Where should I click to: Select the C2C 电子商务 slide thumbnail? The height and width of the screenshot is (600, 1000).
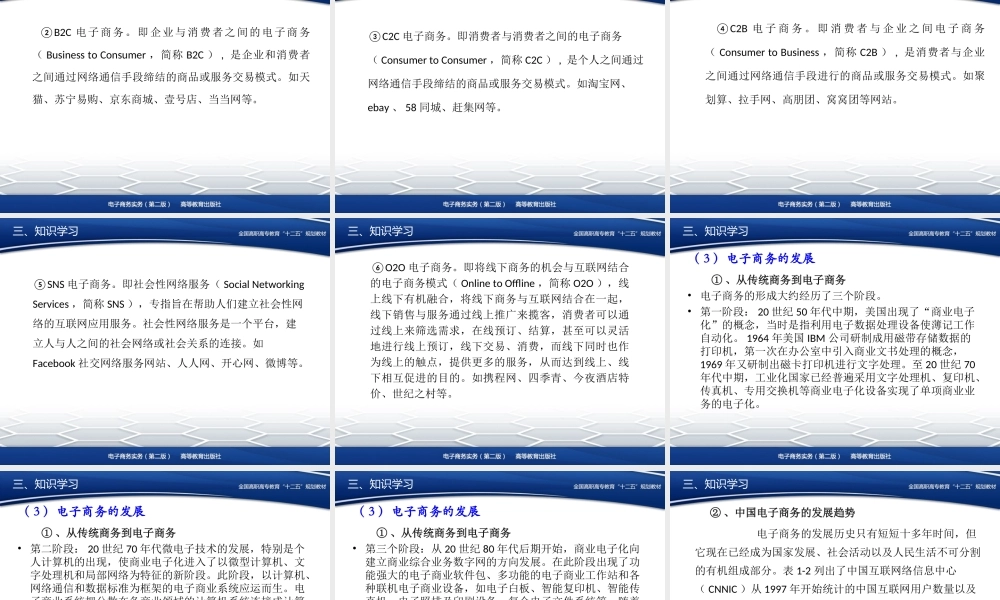500,100
